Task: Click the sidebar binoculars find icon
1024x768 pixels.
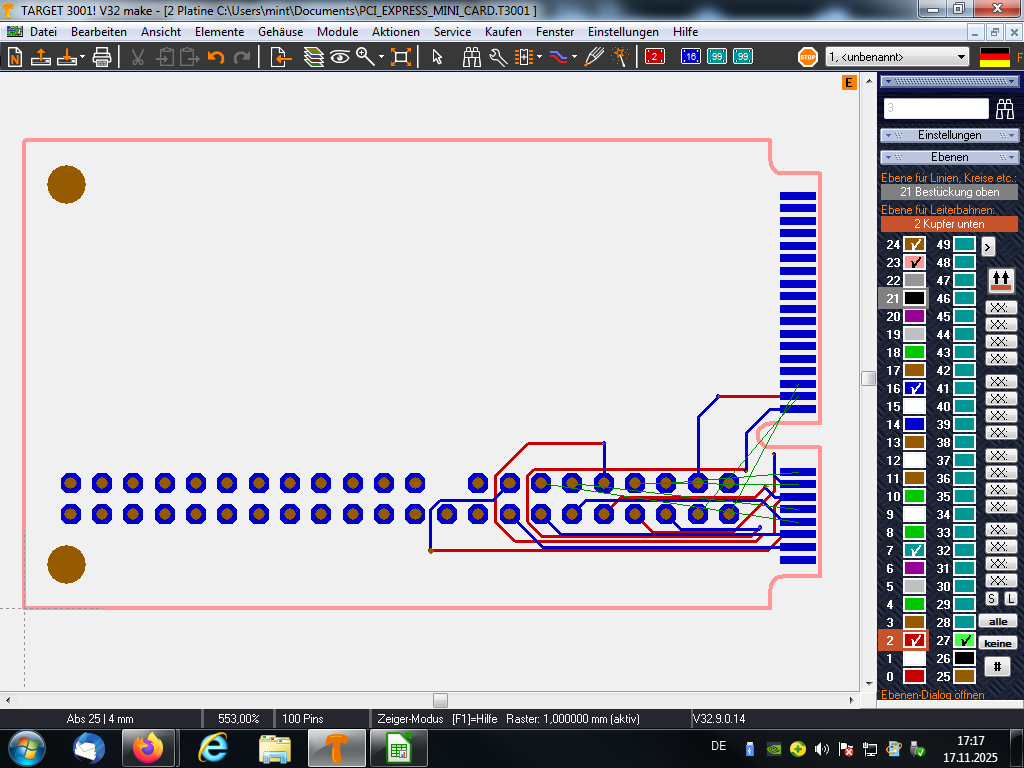Action: [x=1004, y=108]
